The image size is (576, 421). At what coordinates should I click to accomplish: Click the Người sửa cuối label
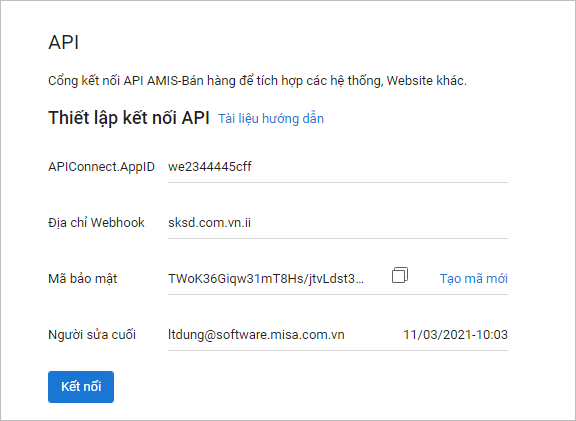coord(92,335)
